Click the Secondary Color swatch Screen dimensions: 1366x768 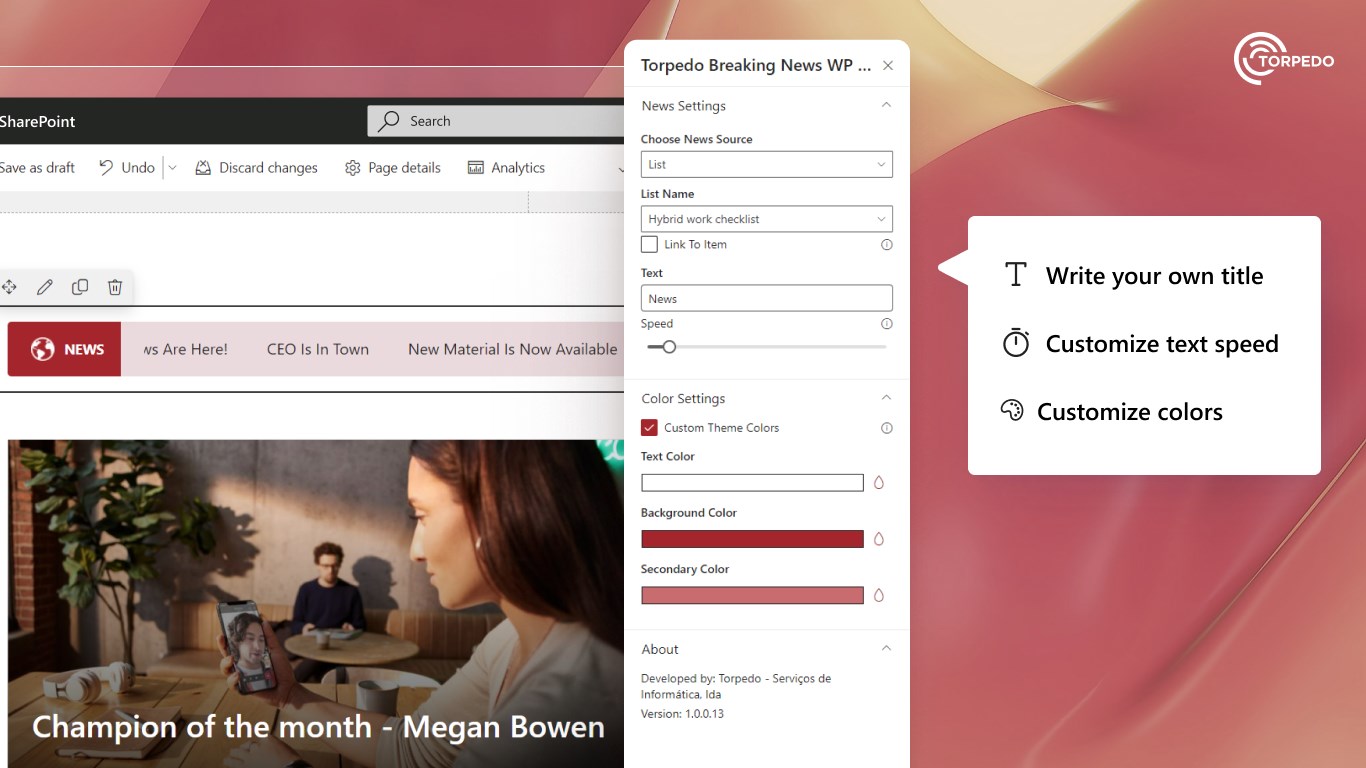point(752,595)
